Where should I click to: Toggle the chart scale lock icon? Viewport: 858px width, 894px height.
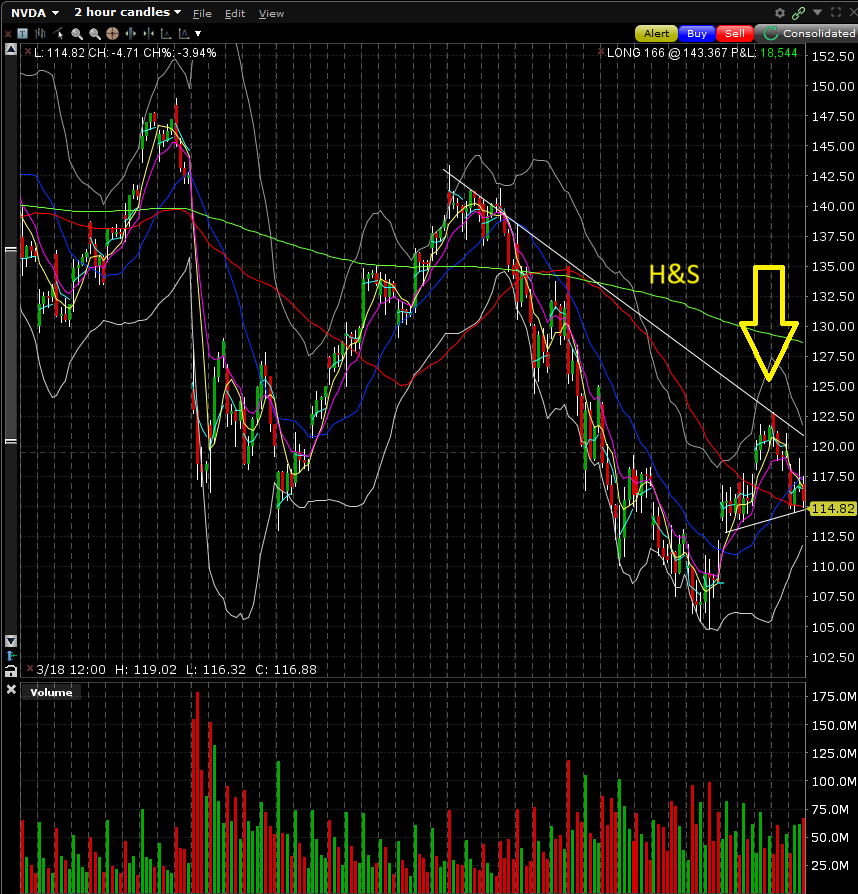point(11,670)
